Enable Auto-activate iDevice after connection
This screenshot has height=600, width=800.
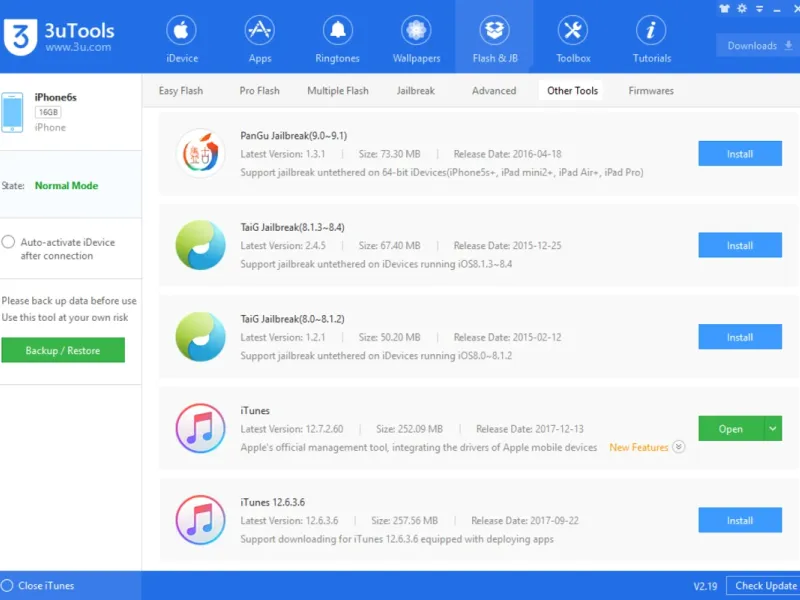8,242
